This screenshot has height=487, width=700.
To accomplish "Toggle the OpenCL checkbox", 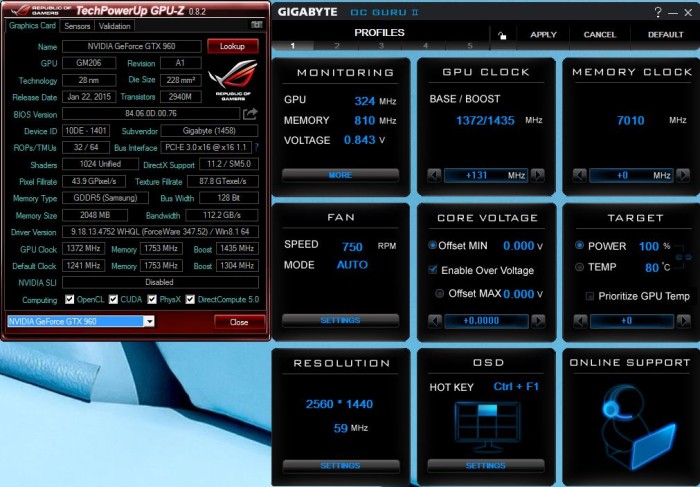I will (69, 299).
